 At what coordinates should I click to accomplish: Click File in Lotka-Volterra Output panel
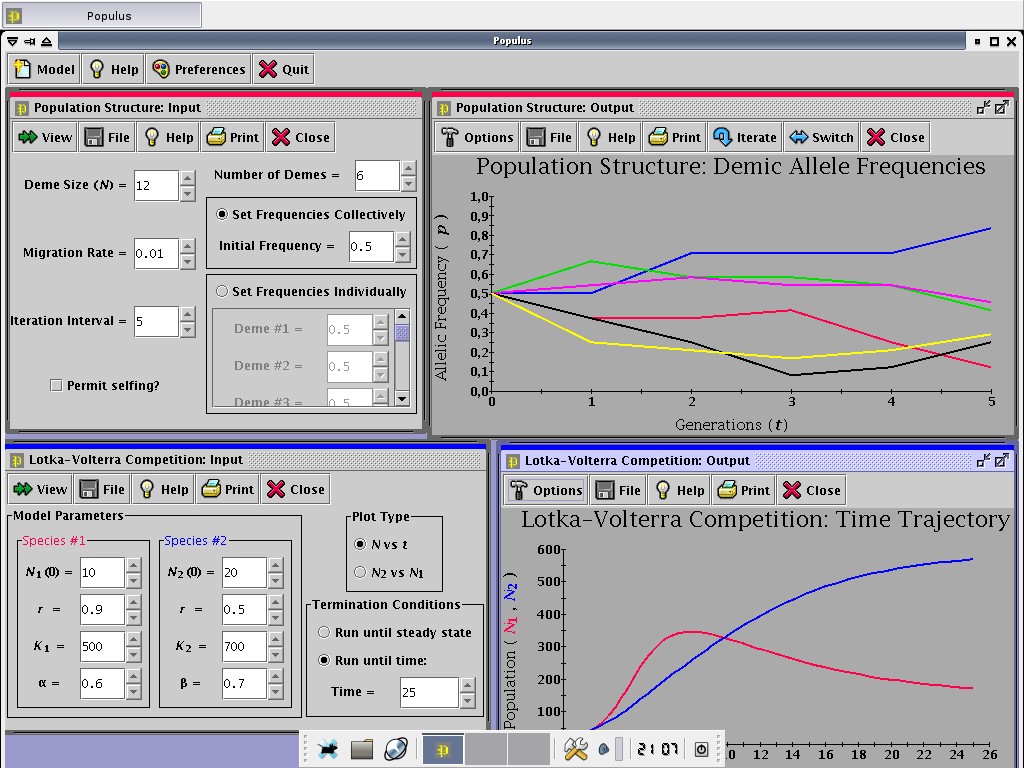point(618,490)
